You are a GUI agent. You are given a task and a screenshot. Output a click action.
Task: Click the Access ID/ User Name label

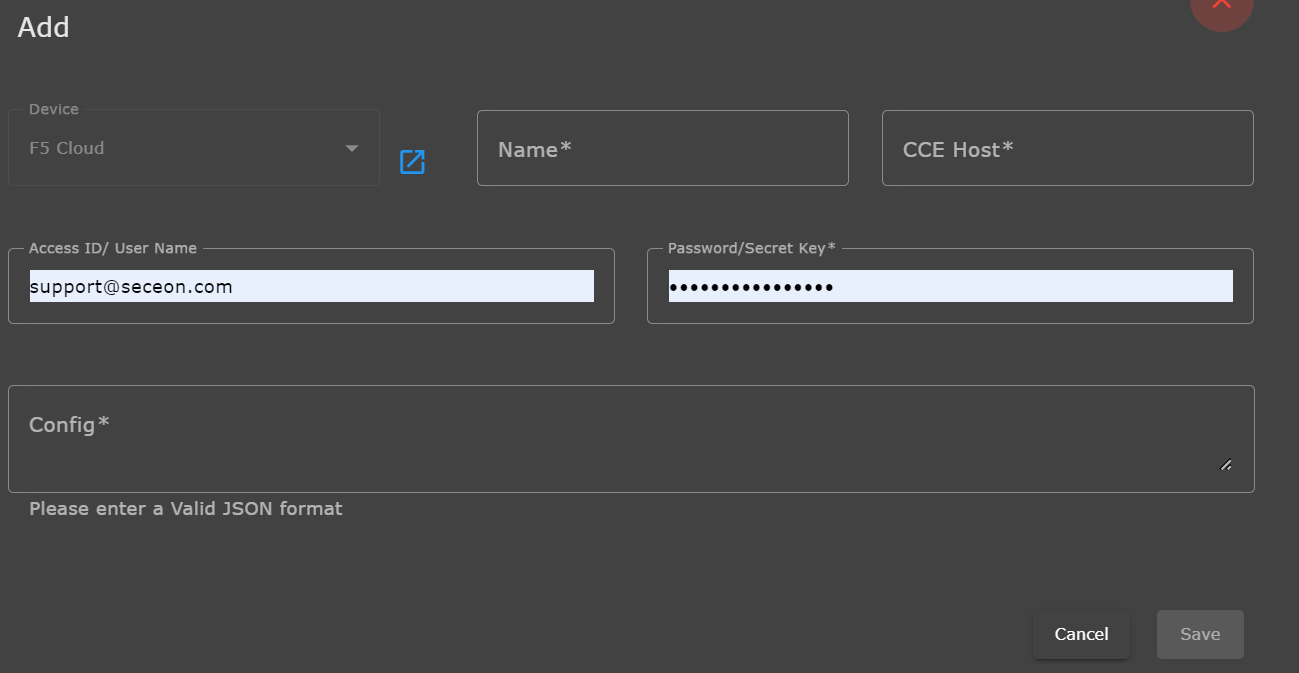click(113, 248)
